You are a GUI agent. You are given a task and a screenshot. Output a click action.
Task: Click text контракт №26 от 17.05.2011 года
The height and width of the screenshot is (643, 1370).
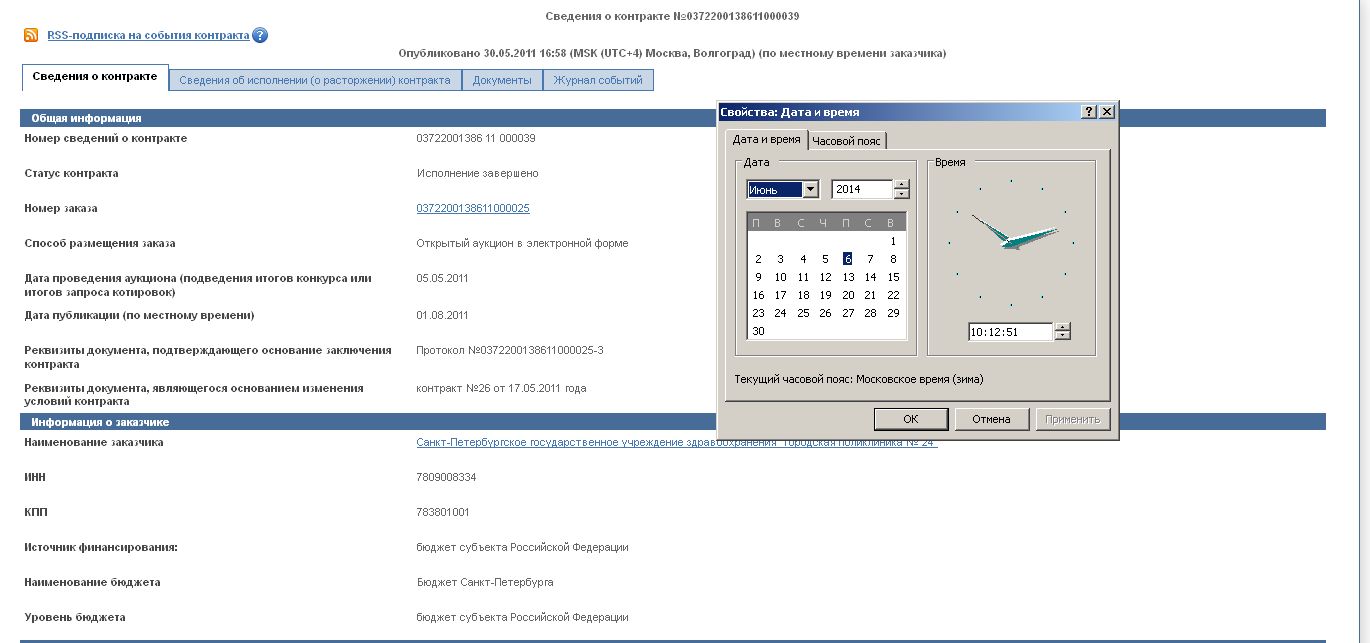[x=501, y=387]
